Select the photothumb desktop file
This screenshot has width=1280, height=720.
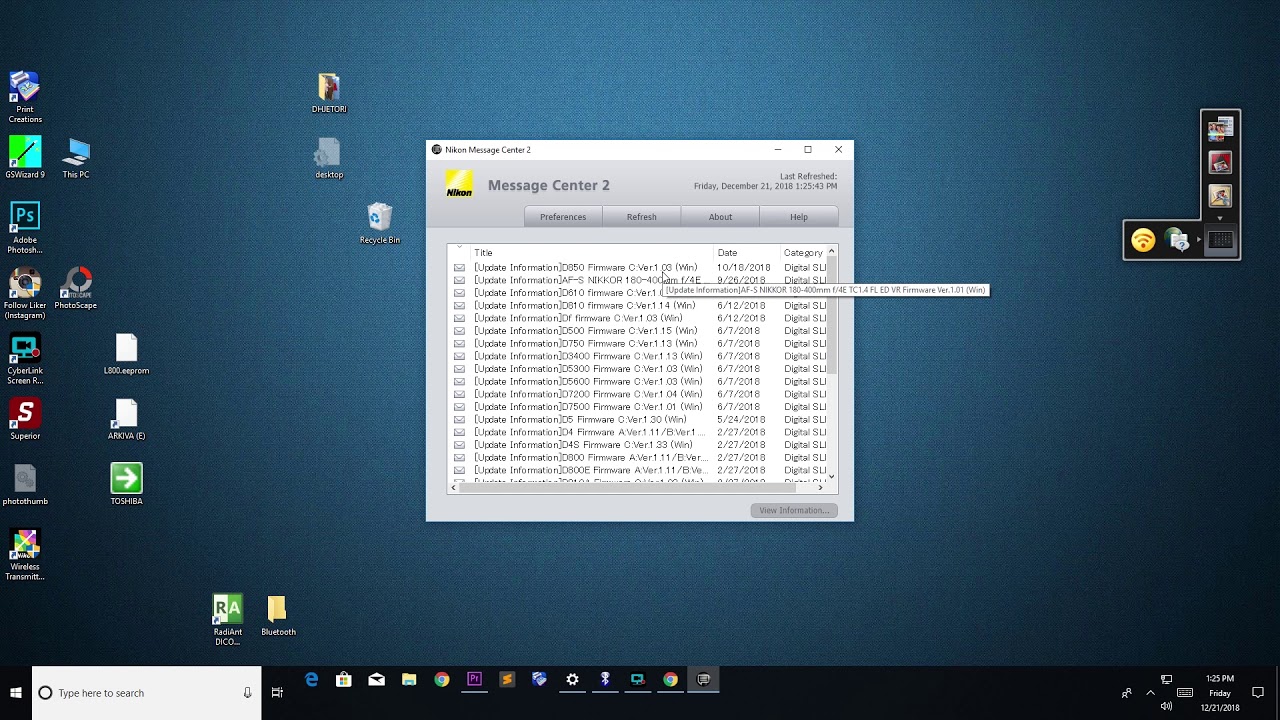click(x=25, y=485)
